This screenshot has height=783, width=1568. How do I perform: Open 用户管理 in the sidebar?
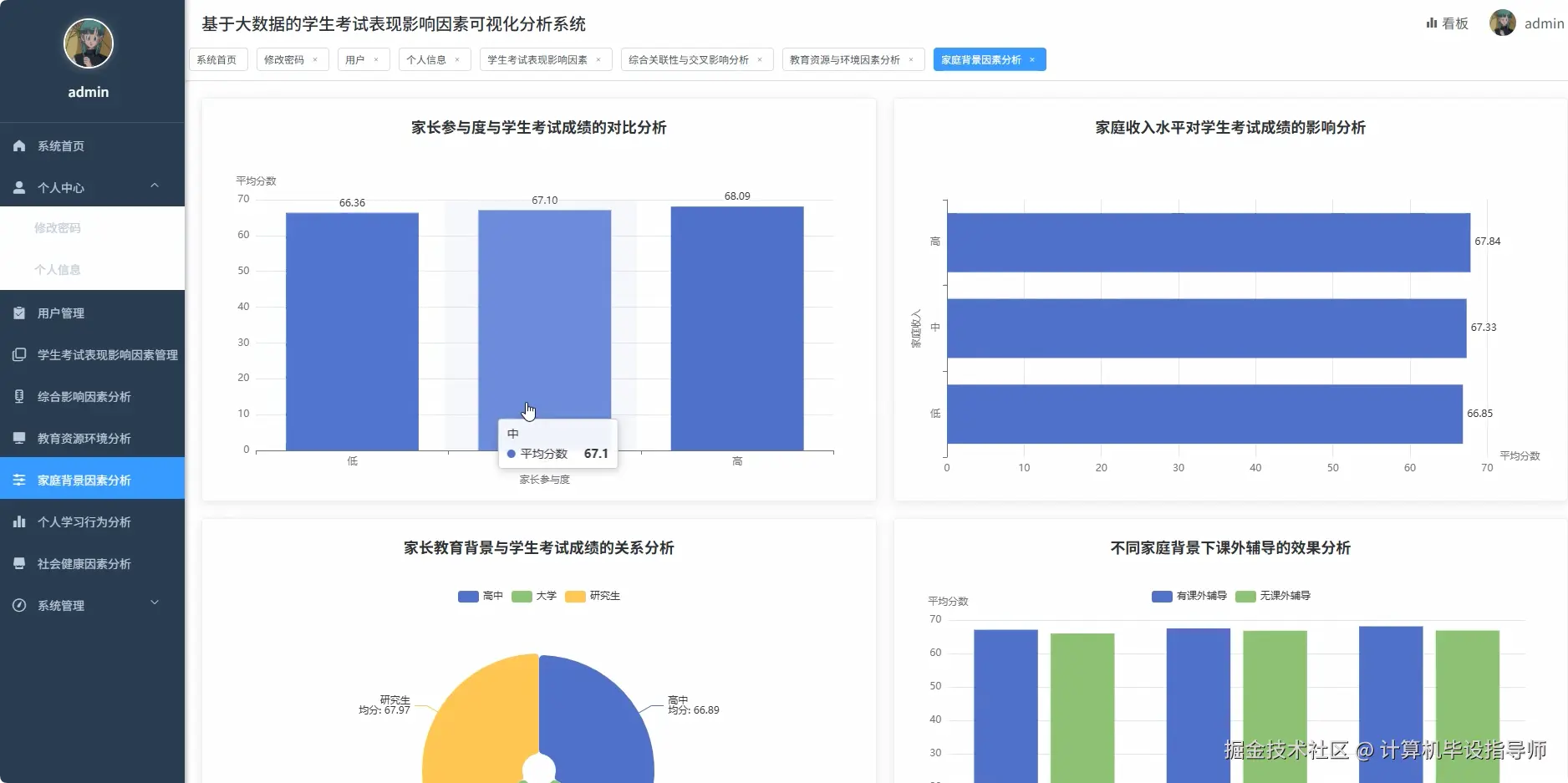[92, 313]
